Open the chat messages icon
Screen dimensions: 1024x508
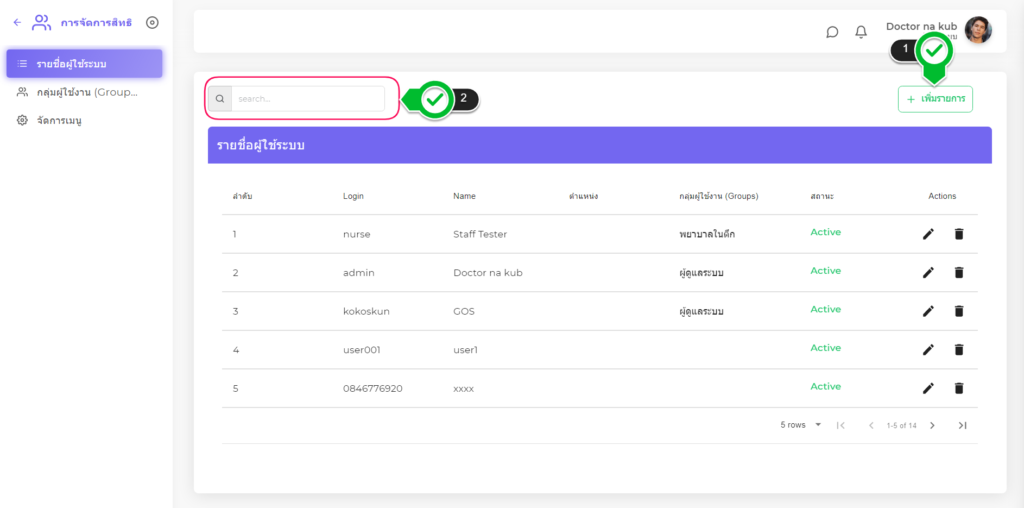click(x=832, y=32)
